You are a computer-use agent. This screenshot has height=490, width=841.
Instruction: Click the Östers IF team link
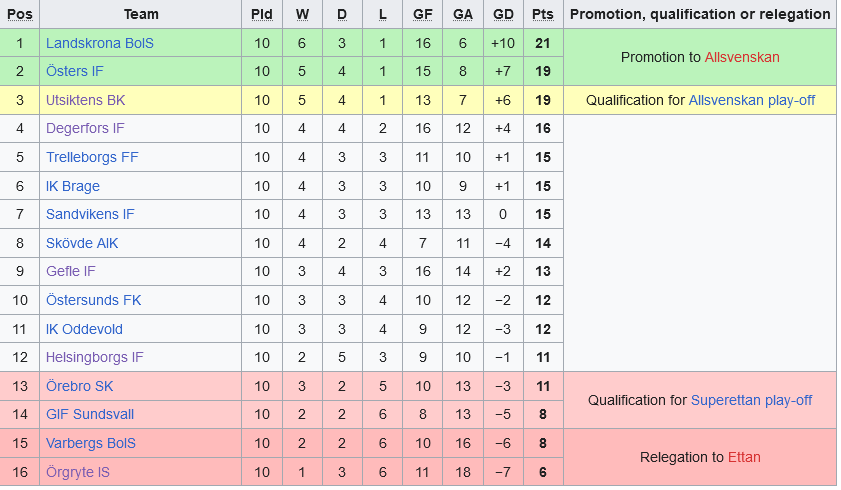(x=74, y=71)
